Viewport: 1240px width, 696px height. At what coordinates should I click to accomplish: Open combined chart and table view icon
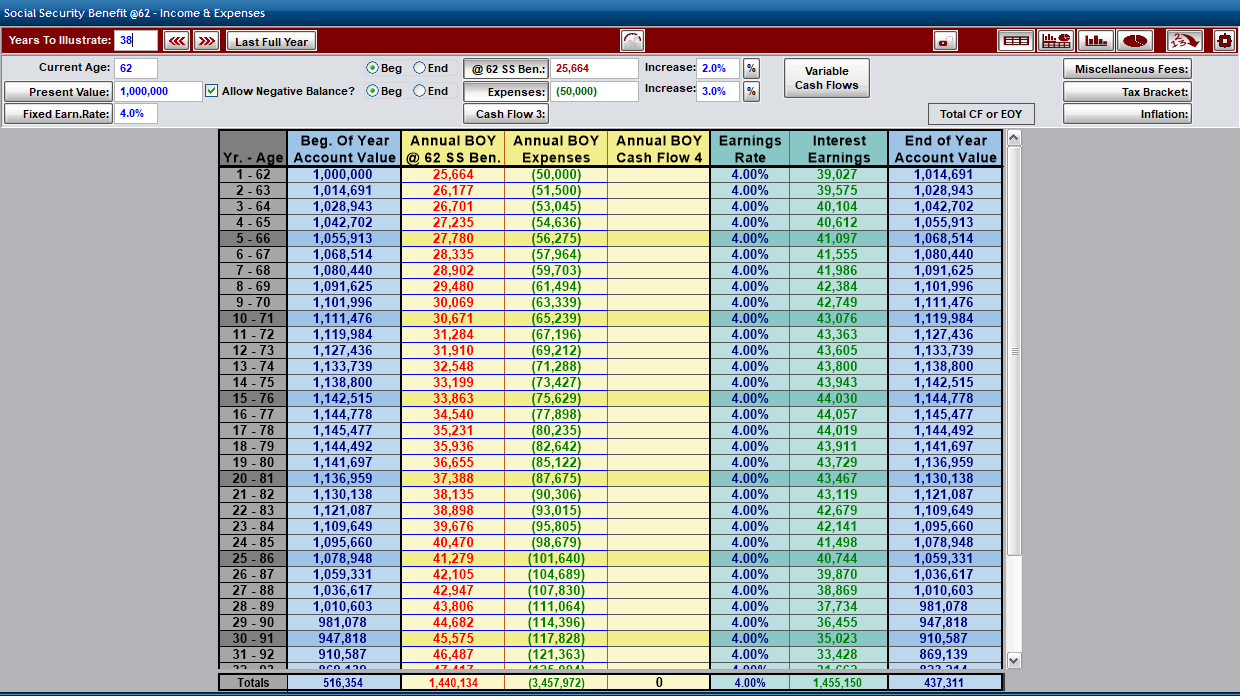[x=1056, y=41]
